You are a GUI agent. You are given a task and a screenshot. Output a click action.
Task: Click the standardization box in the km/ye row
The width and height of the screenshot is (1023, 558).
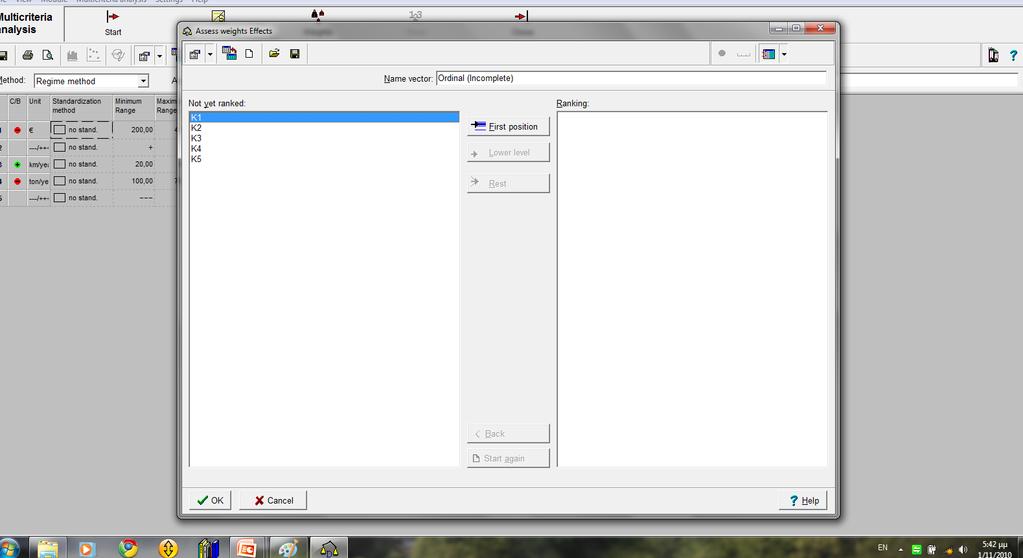[x=59, y=164]
